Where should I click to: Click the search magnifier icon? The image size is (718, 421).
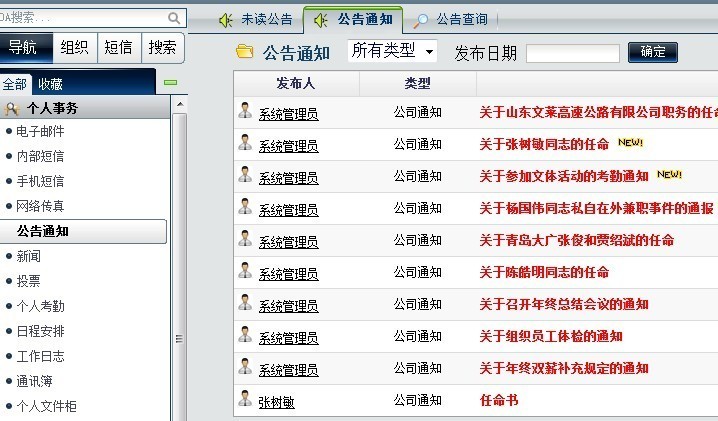point(175,18)
